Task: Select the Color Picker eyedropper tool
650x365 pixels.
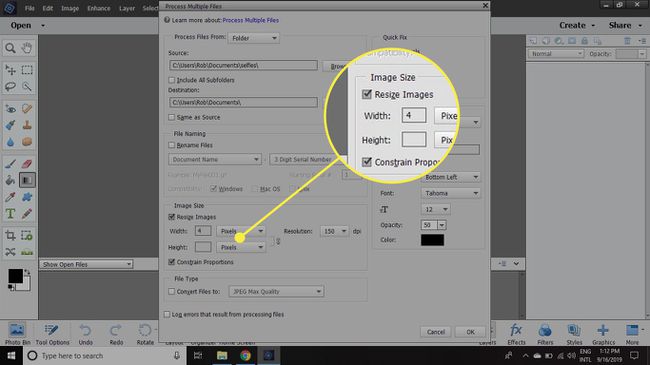Action: [x=10, y=197]
